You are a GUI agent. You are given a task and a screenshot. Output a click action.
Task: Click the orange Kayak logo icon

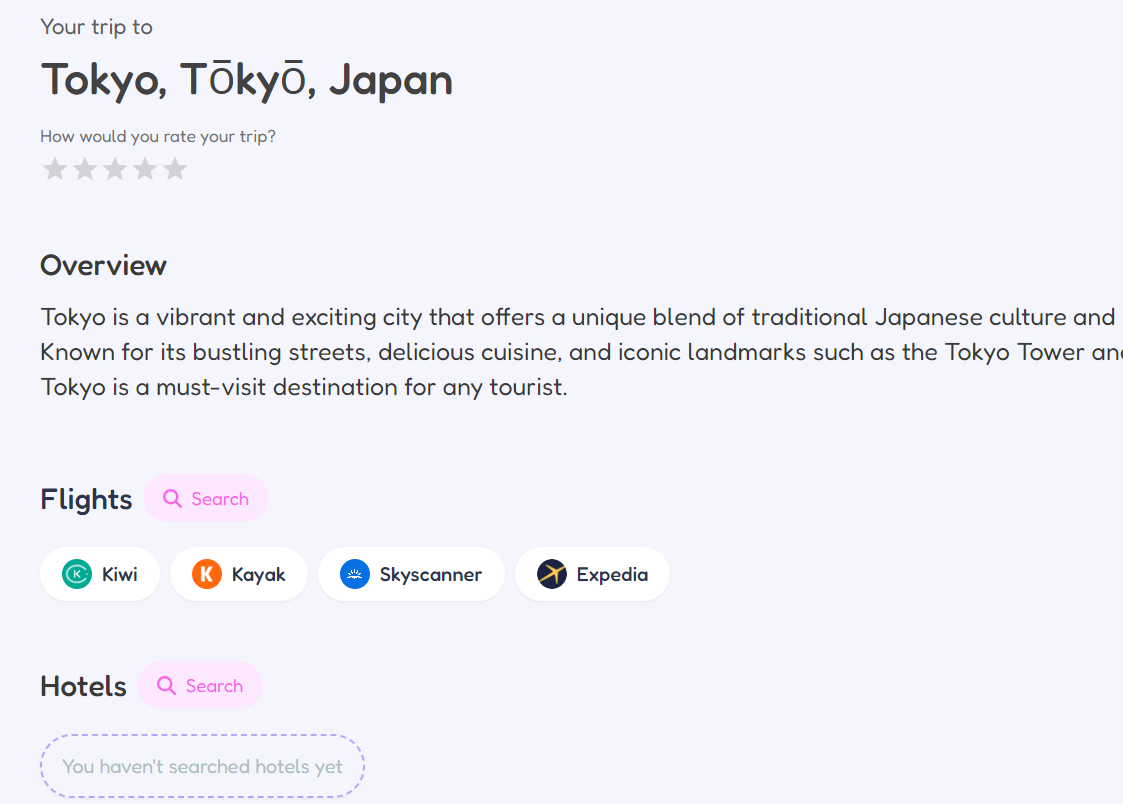[x=207, y=574]
